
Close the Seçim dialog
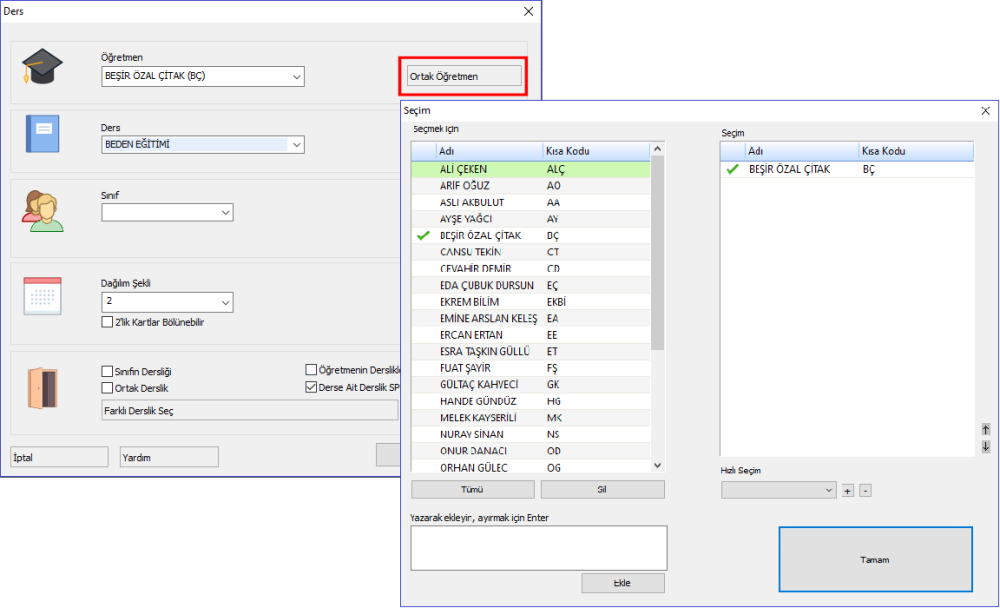pyautogui.click(x=985, y=111)
